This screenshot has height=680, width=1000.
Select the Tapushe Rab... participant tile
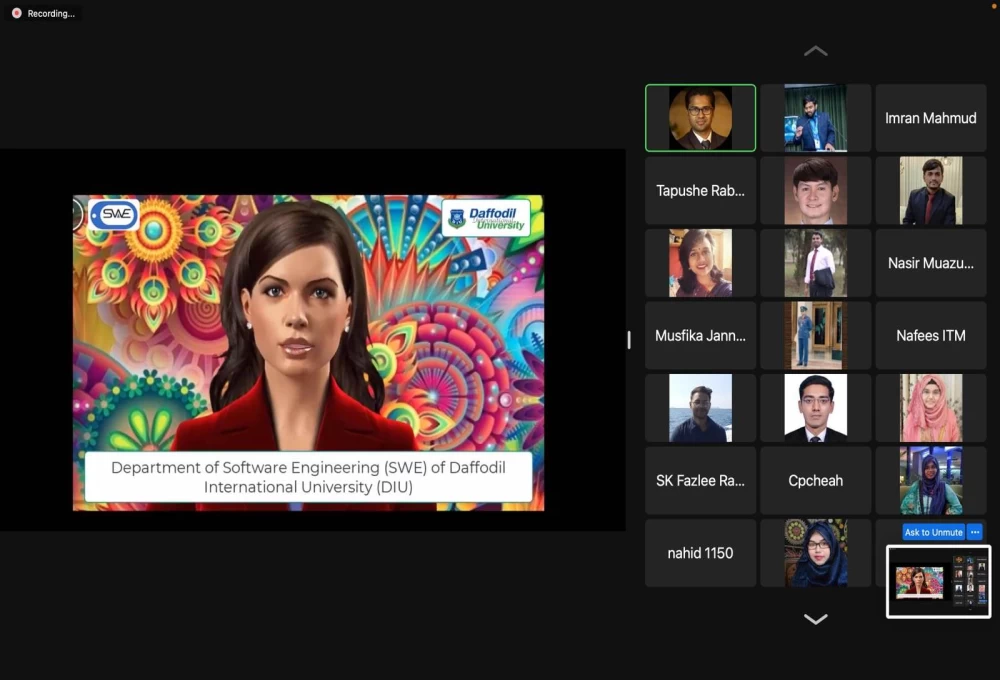point(700,190)
